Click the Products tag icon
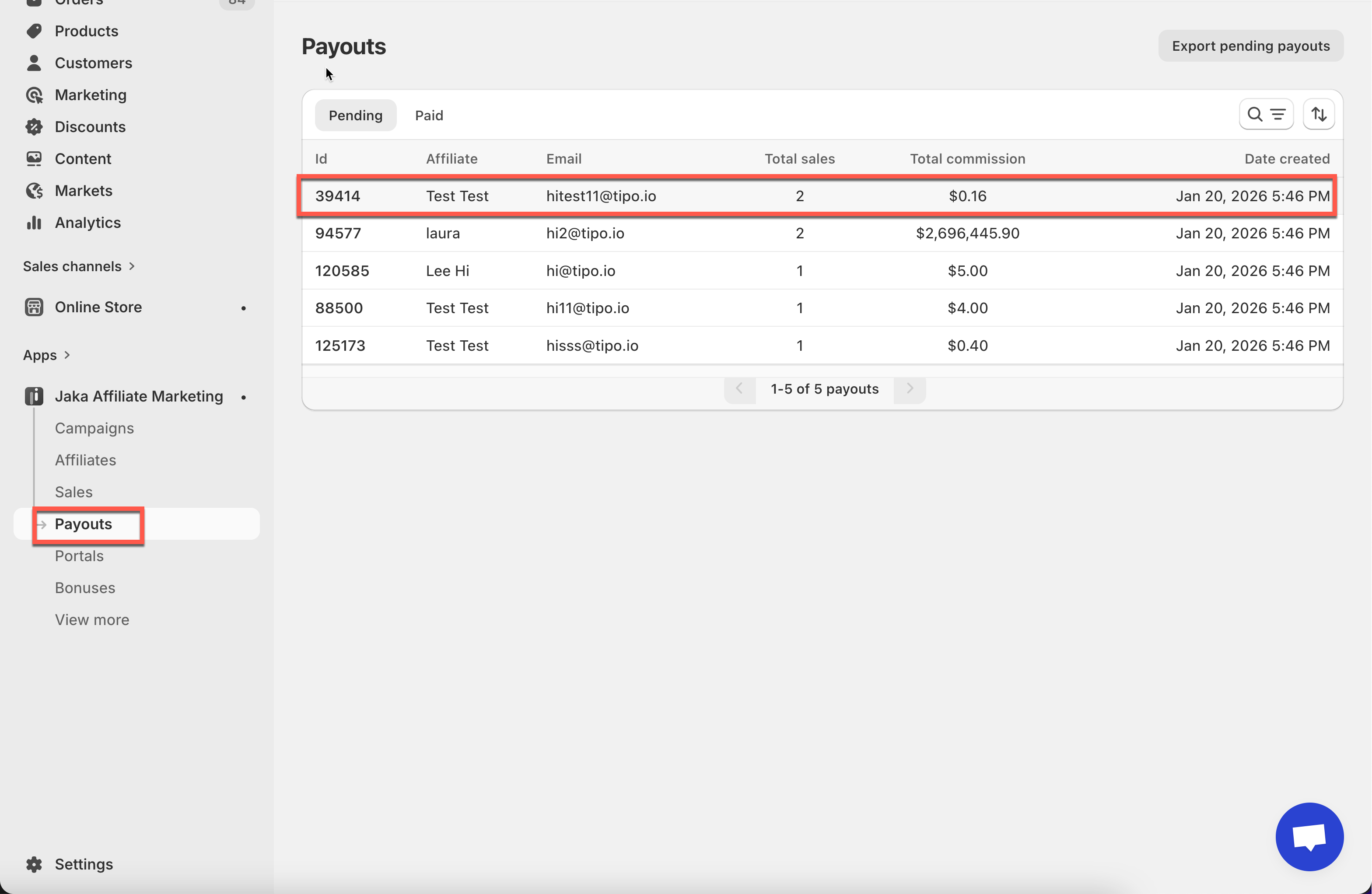The height and width of the screenshot is (894, 1372). [34, 31]
